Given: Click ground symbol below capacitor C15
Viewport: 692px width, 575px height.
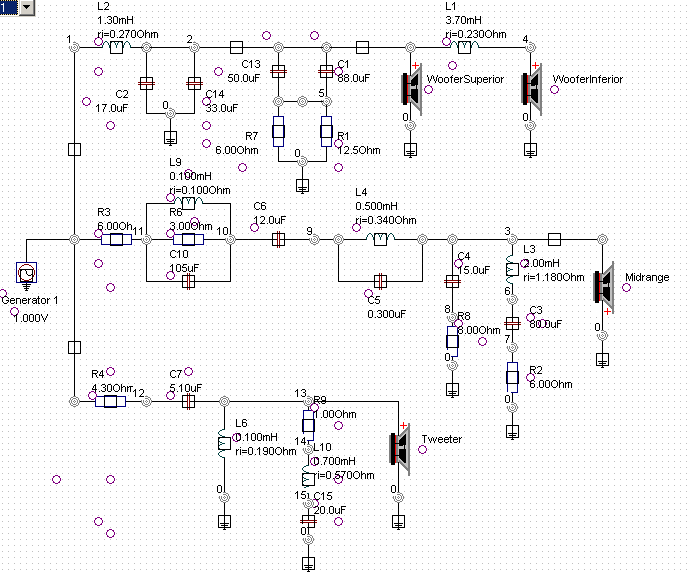Looking at the screenshot, I should [x=308, y=564].
